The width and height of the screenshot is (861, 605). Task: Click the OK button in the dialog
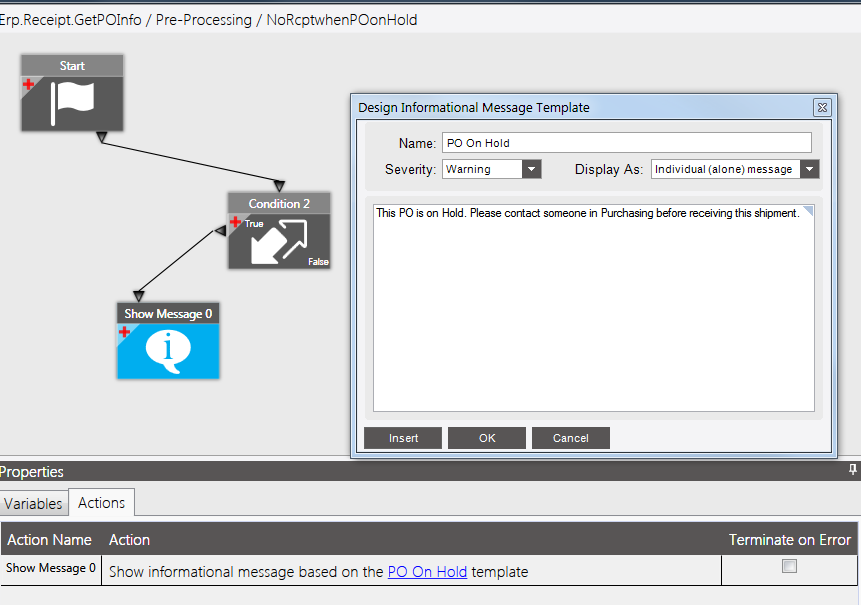pyautogui.click(x=487, y=438)
